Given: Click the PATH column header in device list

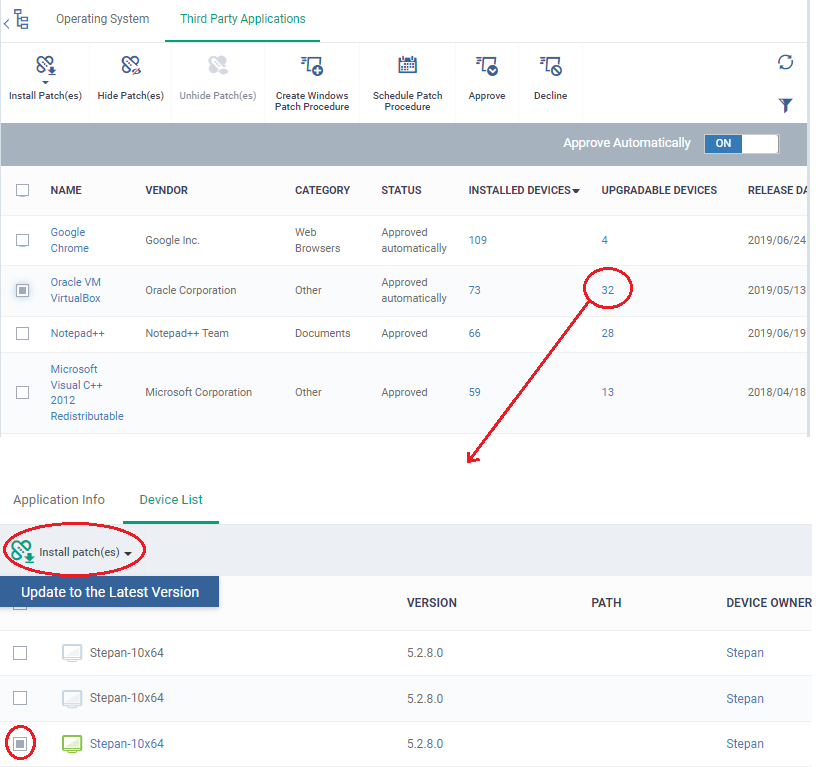Looking at the screenshot, I should (x=606, y=603).
